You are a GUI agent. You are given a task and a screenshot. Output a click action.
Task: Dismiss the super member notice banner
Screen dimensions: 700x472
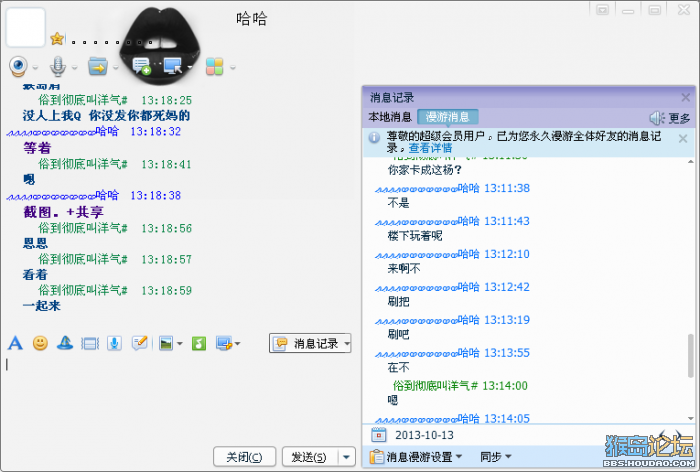coord(683,138)
